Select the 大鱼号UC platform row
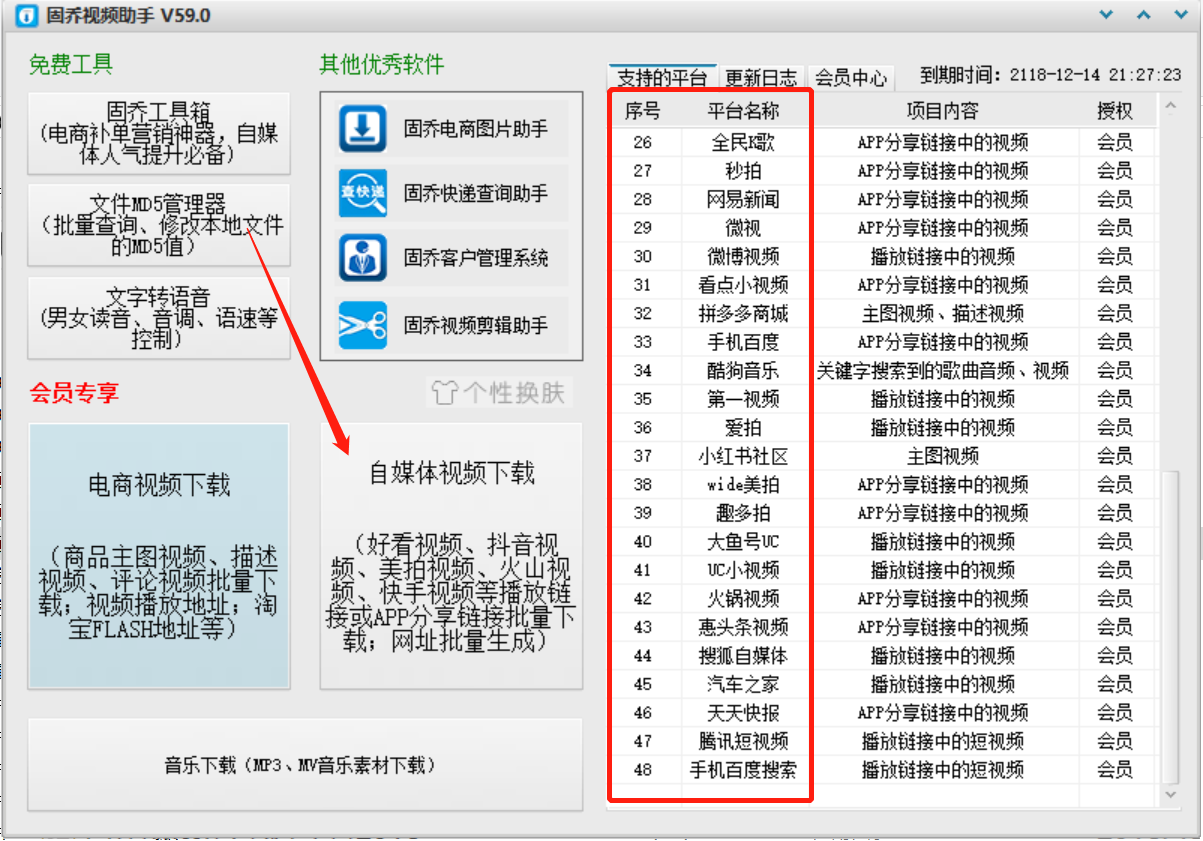 pos(883,542)
